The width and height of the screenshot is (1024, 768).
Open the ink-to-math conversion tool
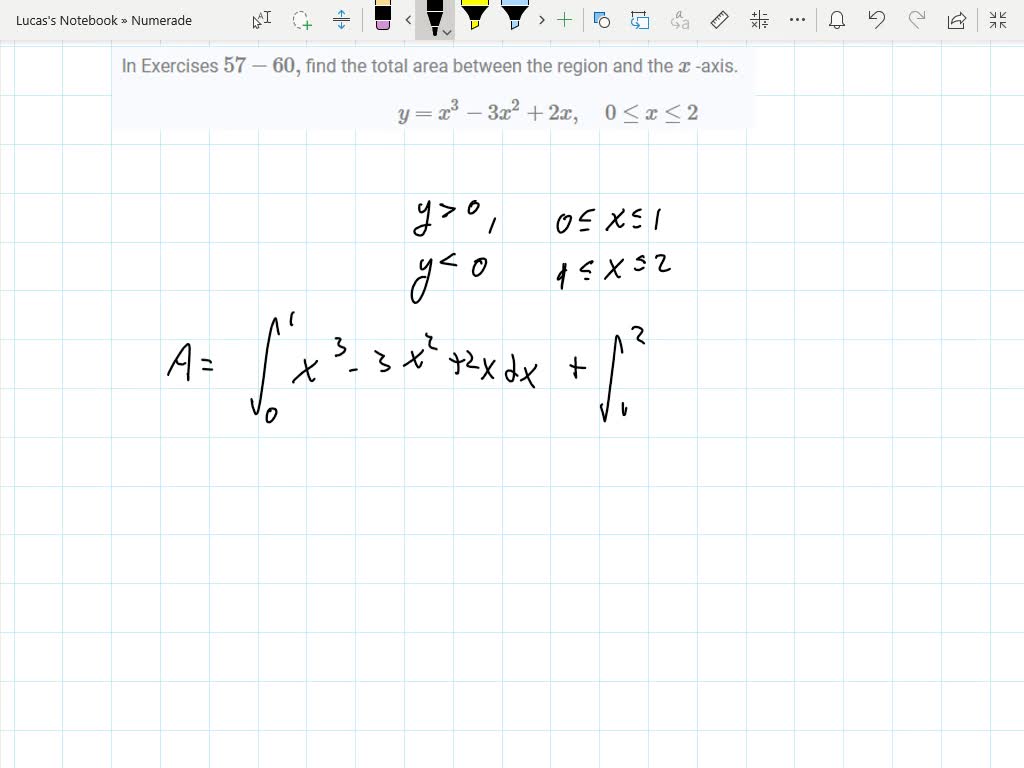coord(758,18)
